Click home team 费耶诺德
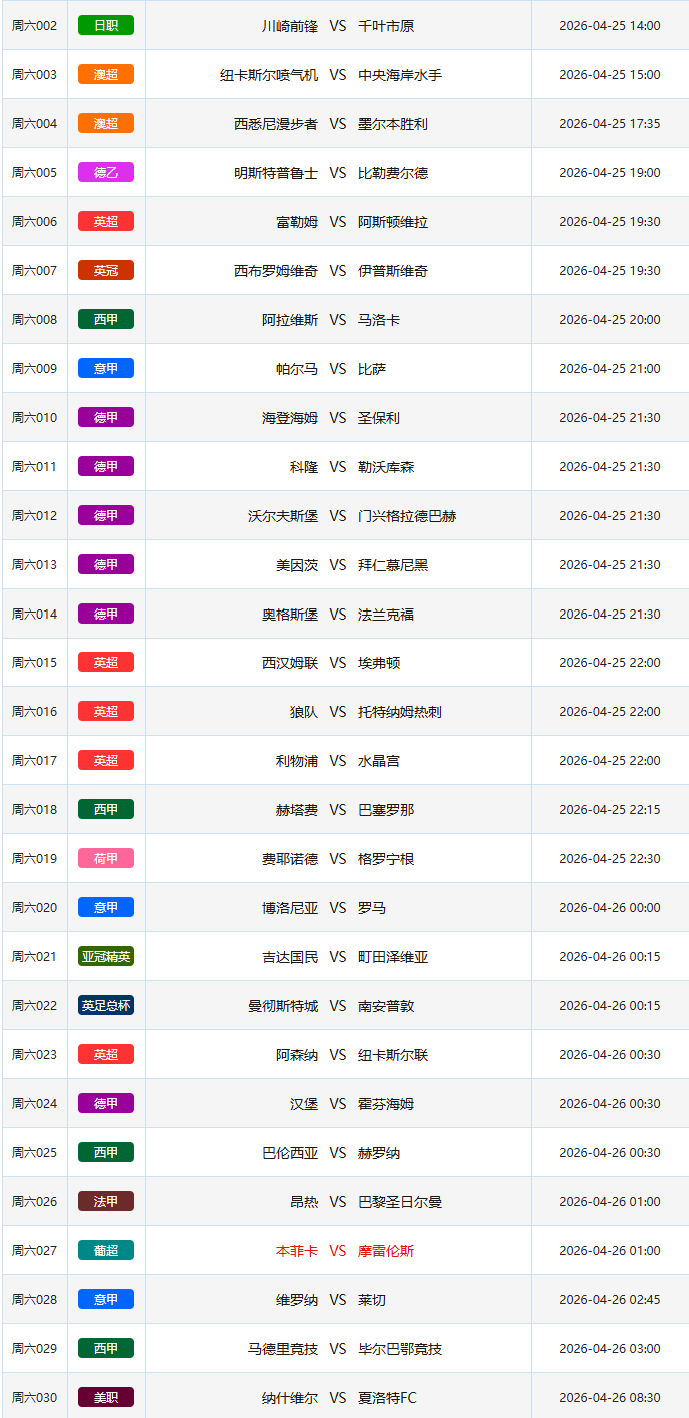This screenshot has width=689, height=1418. click(x=290, y=859)
